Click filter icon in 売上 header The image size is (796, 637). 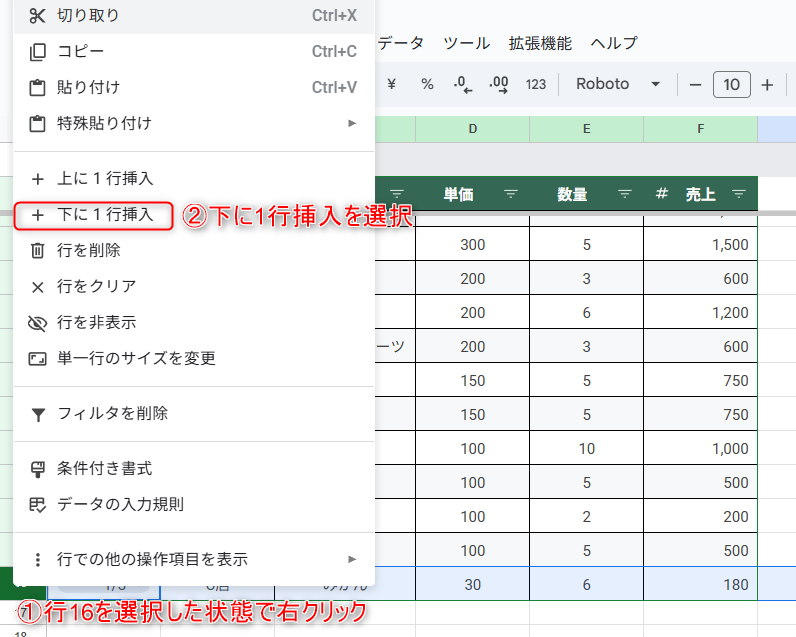[x=739, y=194]
